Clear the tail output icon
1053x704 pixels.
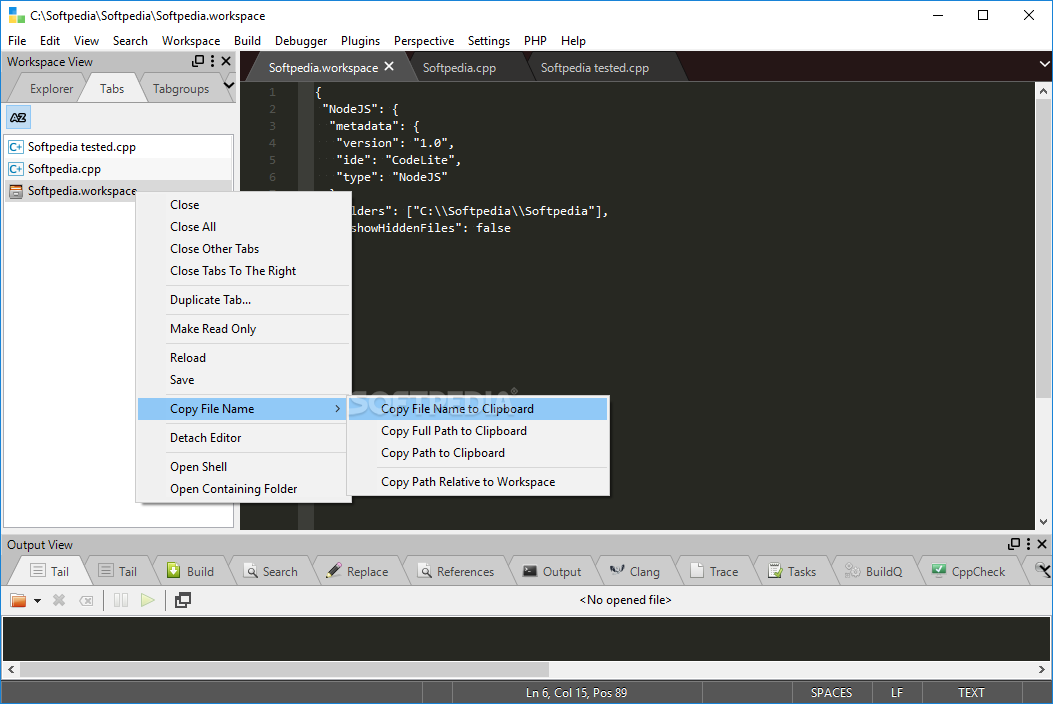click(x=86, y=601)
